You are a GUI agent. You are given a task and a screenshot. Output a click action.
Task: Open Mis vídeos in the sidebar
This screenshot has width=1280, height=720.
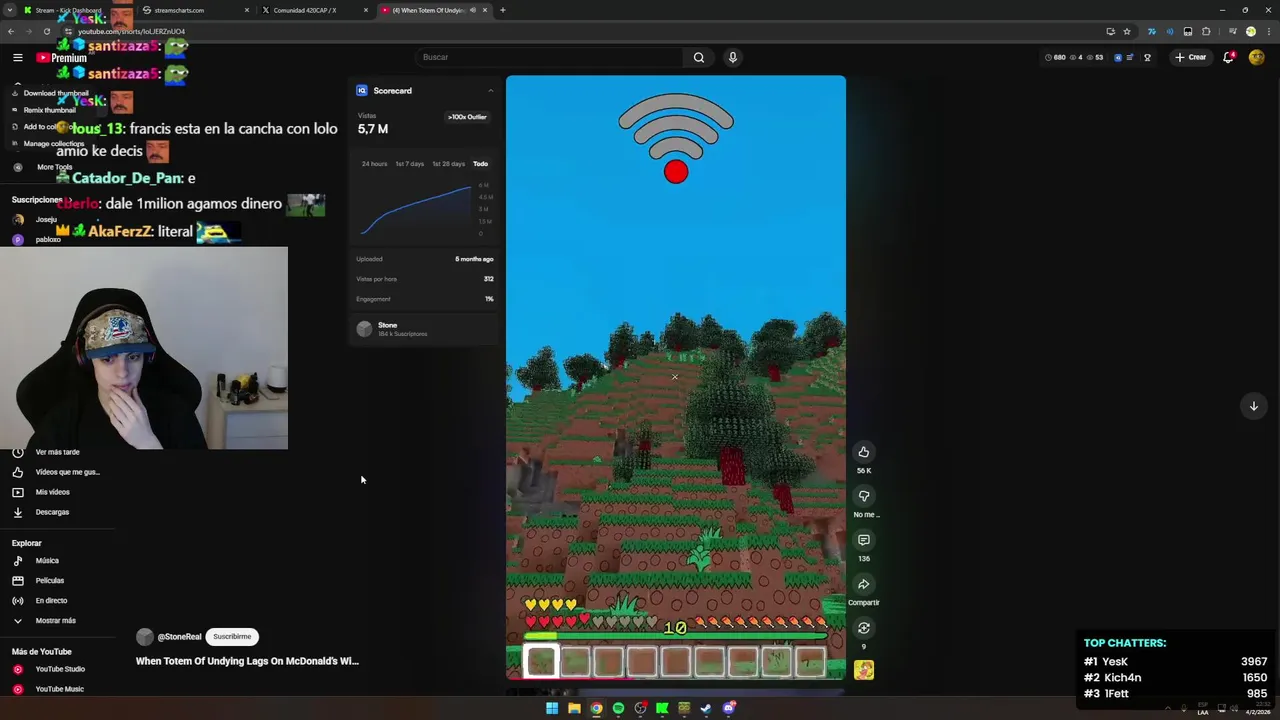click(52, 492)
